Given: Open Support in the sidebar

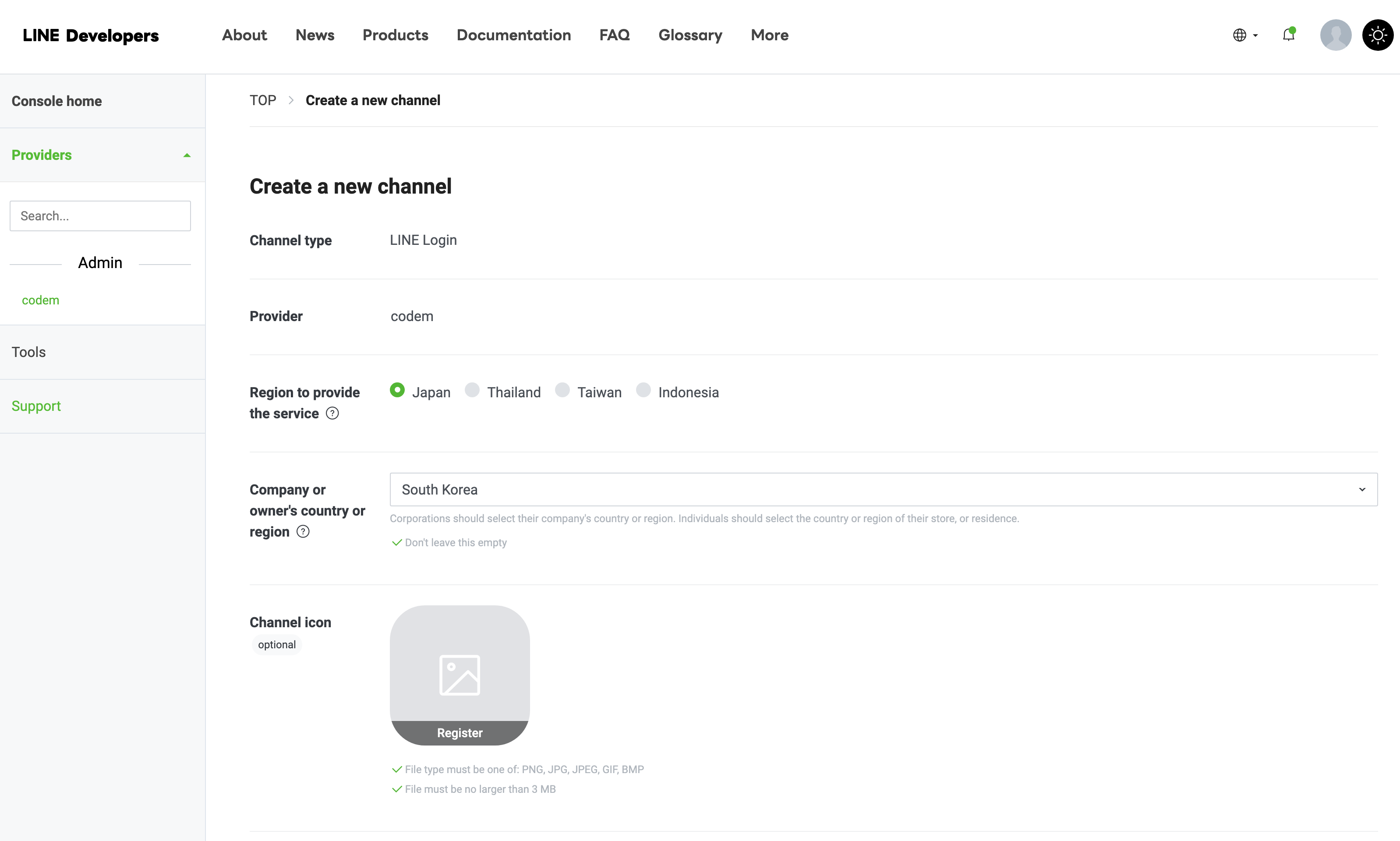Looking at the screenshot, I should click(35, 406).
